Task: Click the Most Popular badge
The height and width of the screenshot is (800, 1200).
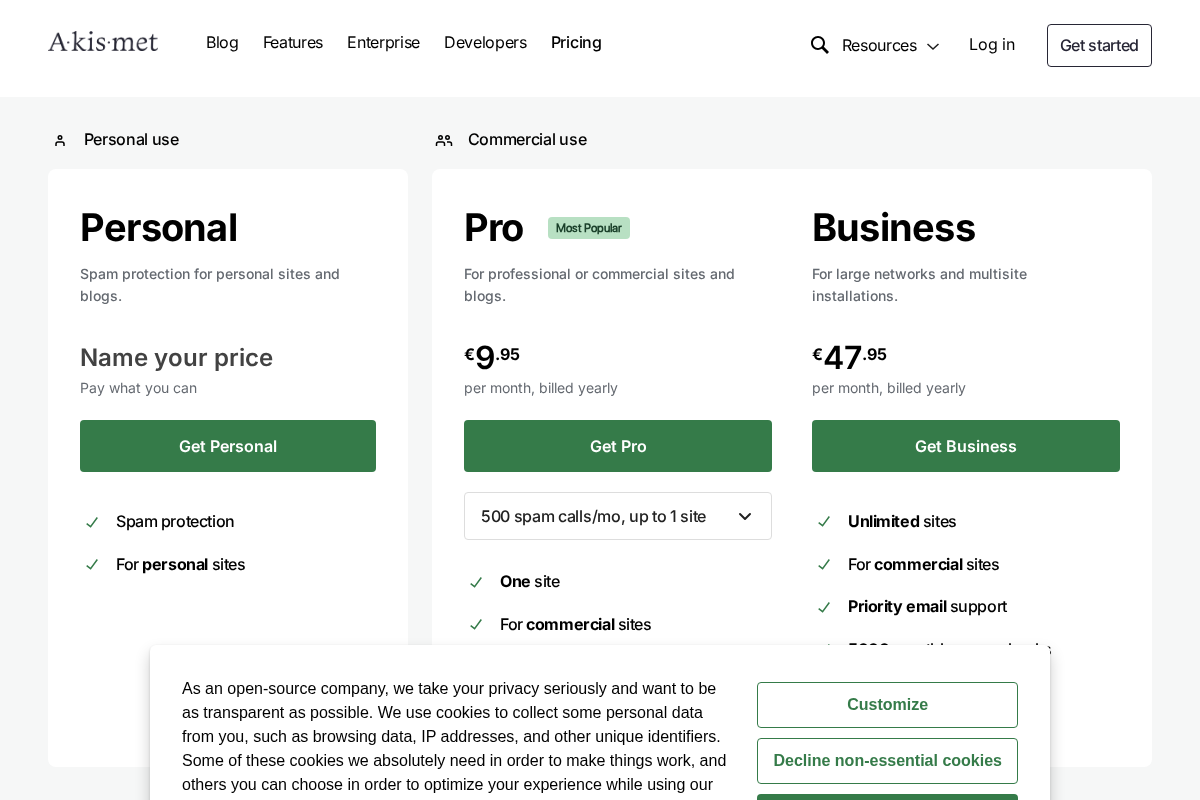Action: pos(589,228)
